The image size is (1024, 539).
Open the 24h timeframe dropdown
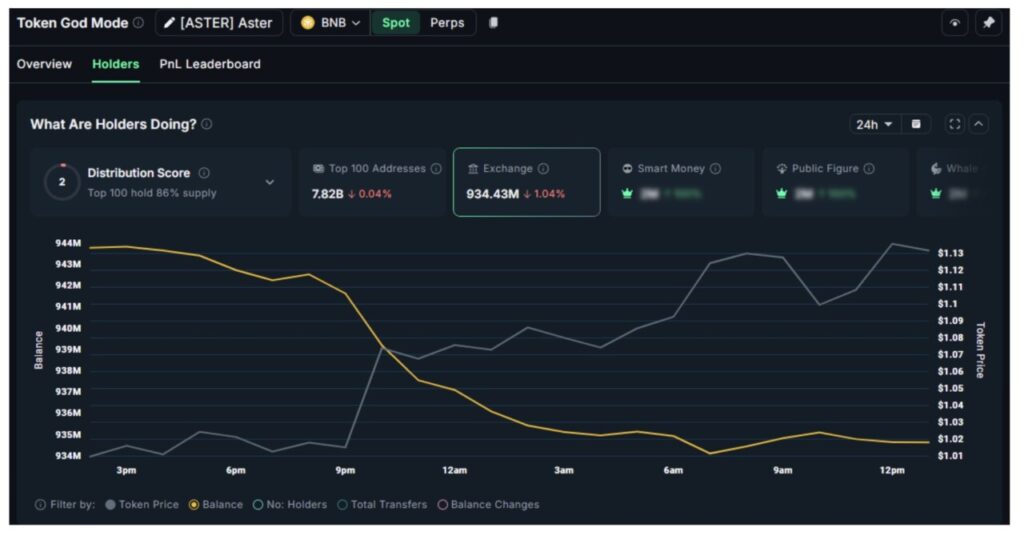coord(873,124)
